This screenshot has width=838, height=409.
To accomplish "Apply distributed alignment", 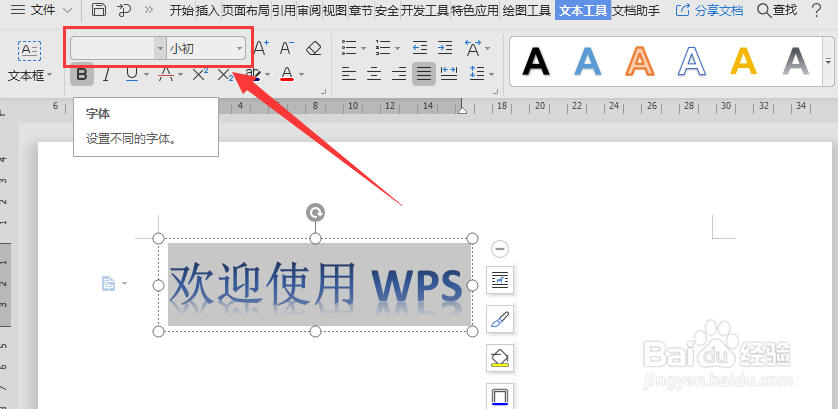I will coord(449,74).
